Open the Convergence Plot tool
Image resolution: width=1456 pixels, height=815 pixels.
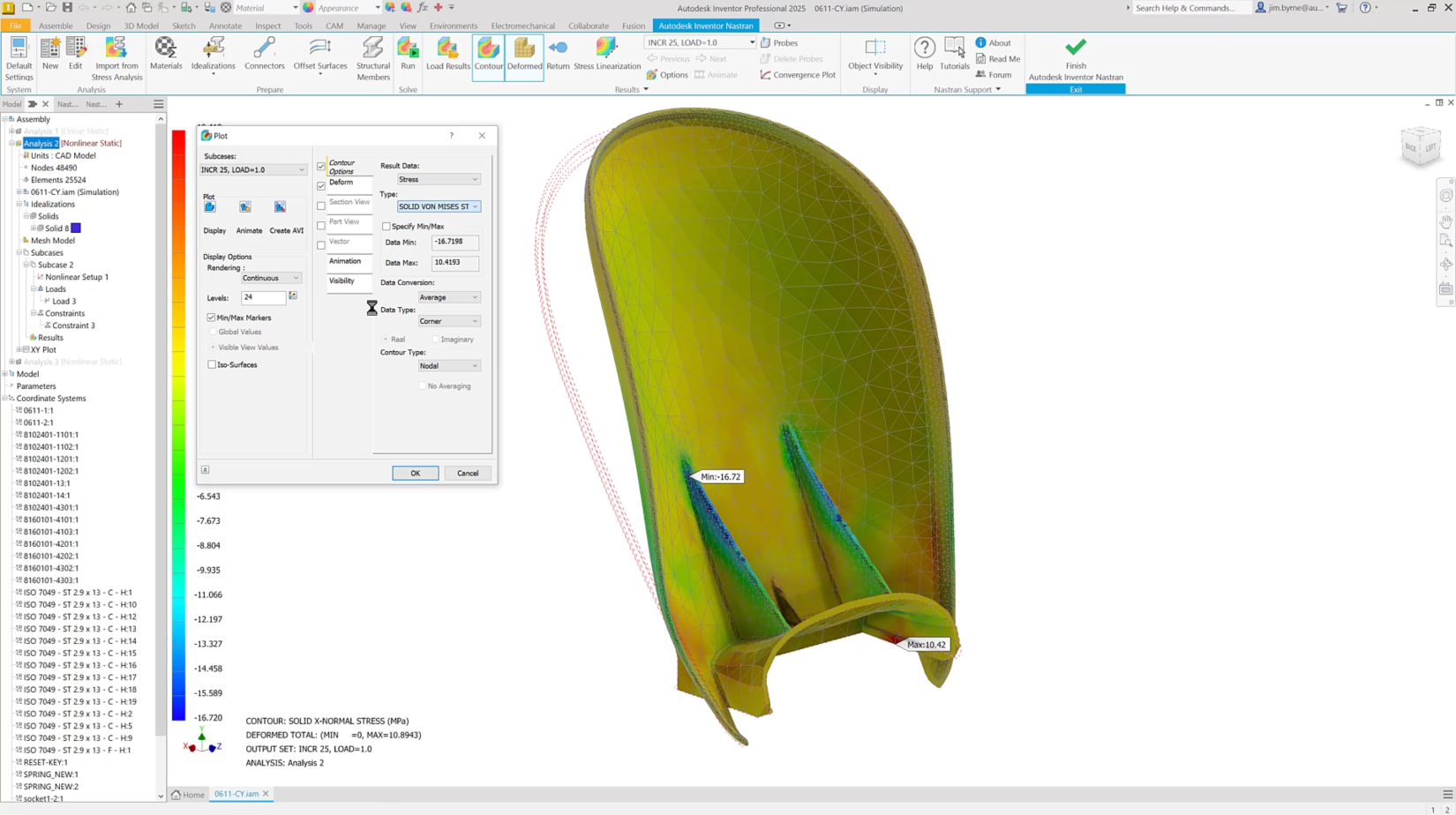point(797,74)
